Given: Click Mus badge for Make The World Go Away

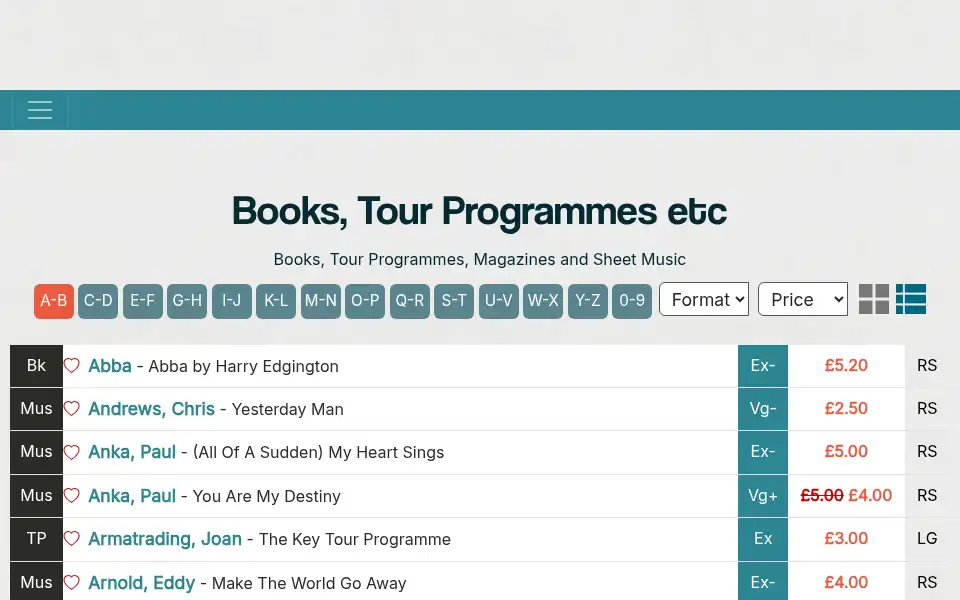Looking at the screenshot, I should pos(36,582).
